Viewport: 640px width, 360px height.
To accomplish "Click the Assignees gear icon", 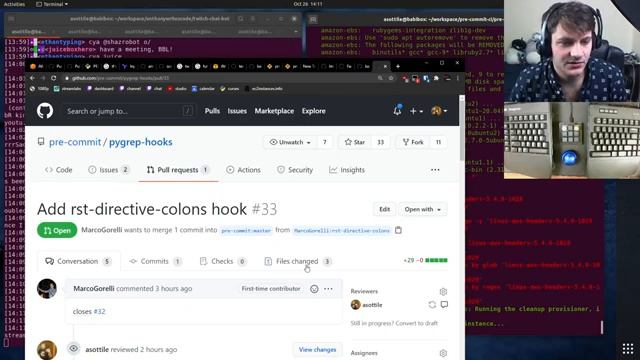I will coord(443,353).
